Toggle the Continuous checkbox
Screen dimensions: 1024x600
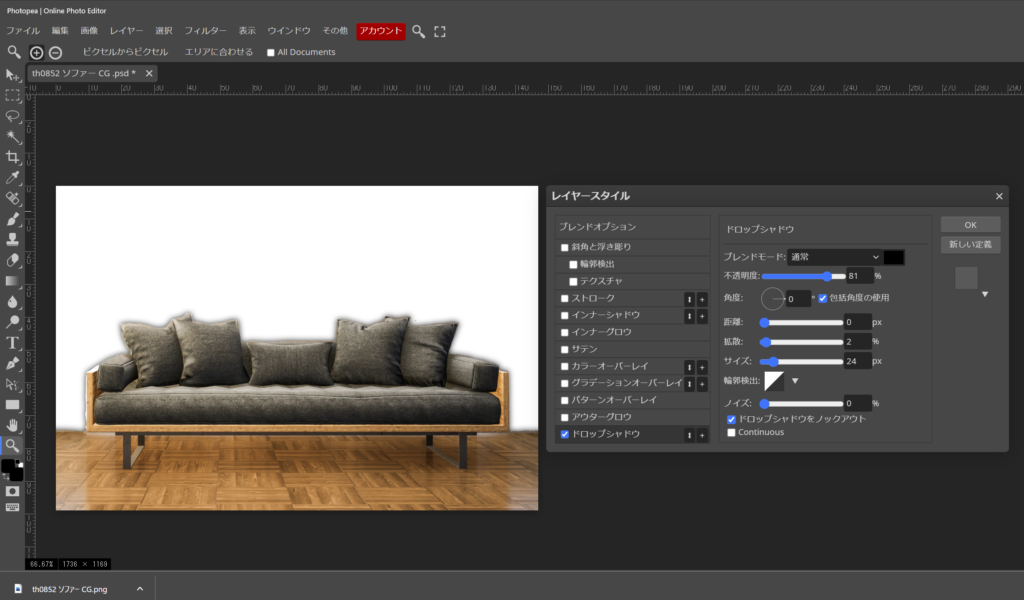point(731,432)
